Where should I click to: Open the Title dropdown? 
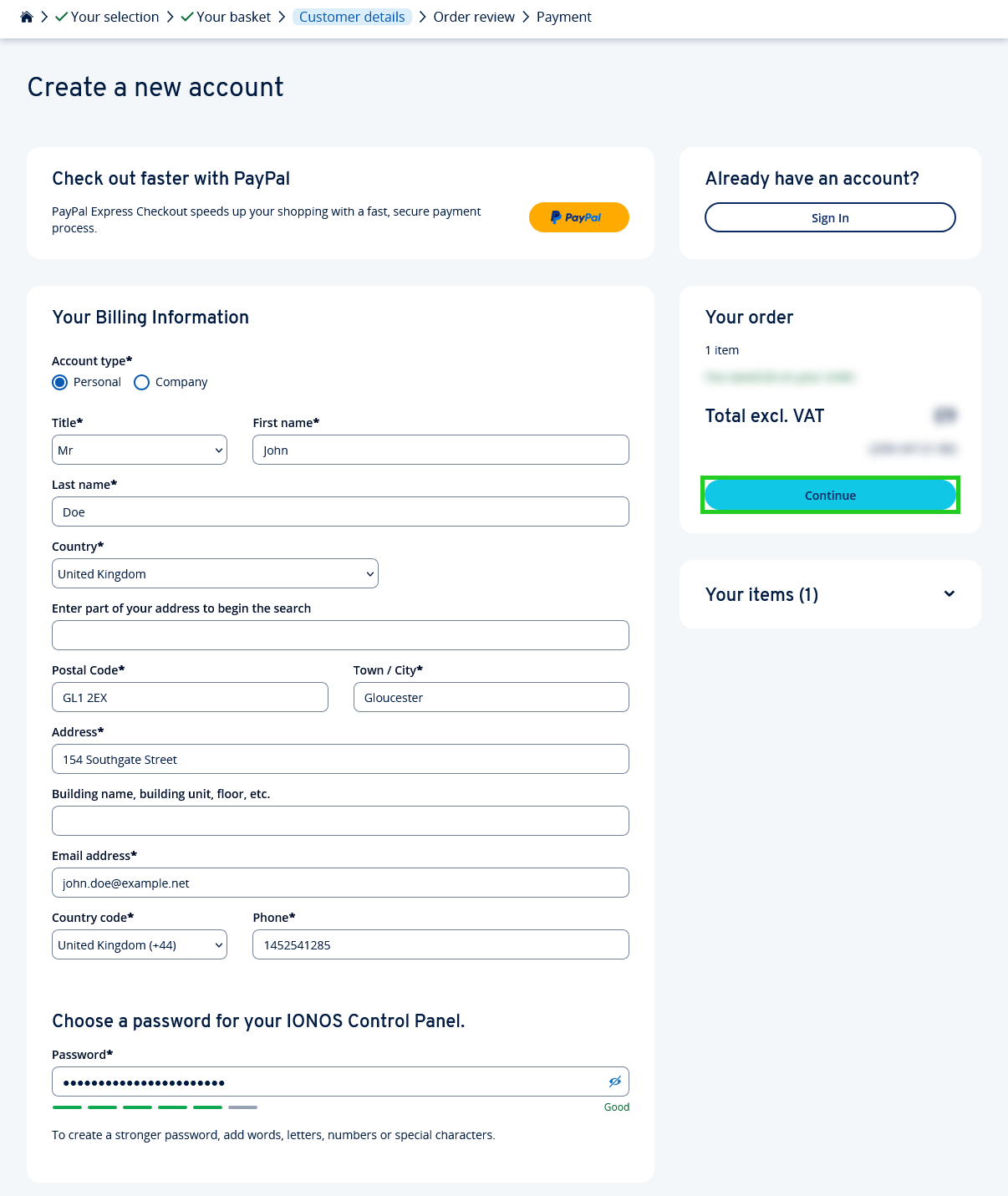140,450
